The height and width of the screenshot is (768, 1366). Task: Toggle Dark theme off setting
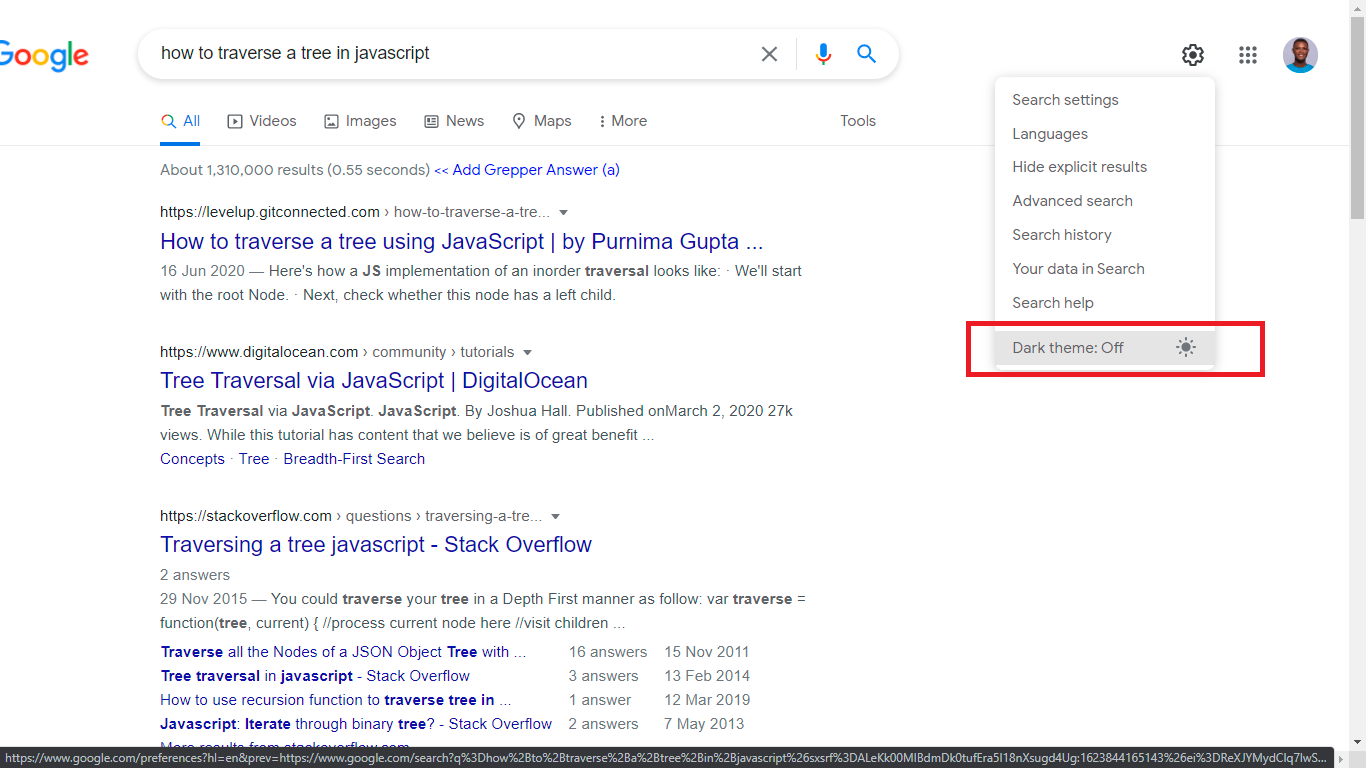pos(1105,348)
